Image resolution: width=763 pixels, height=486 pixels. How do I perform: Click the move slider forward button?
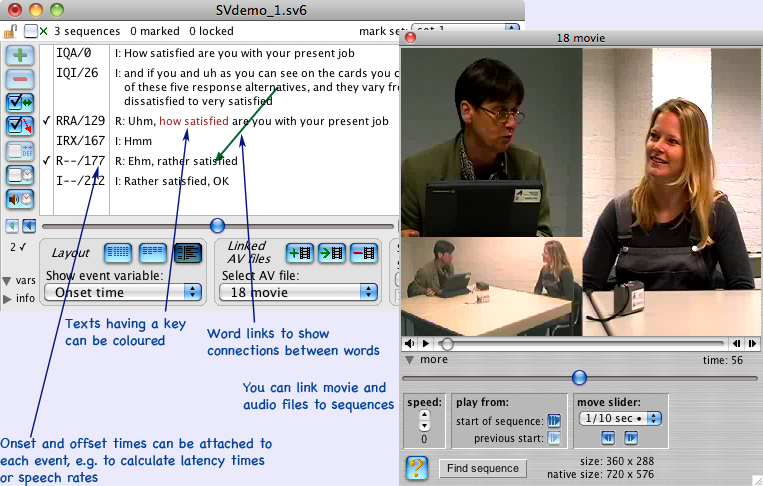point(631,438)
